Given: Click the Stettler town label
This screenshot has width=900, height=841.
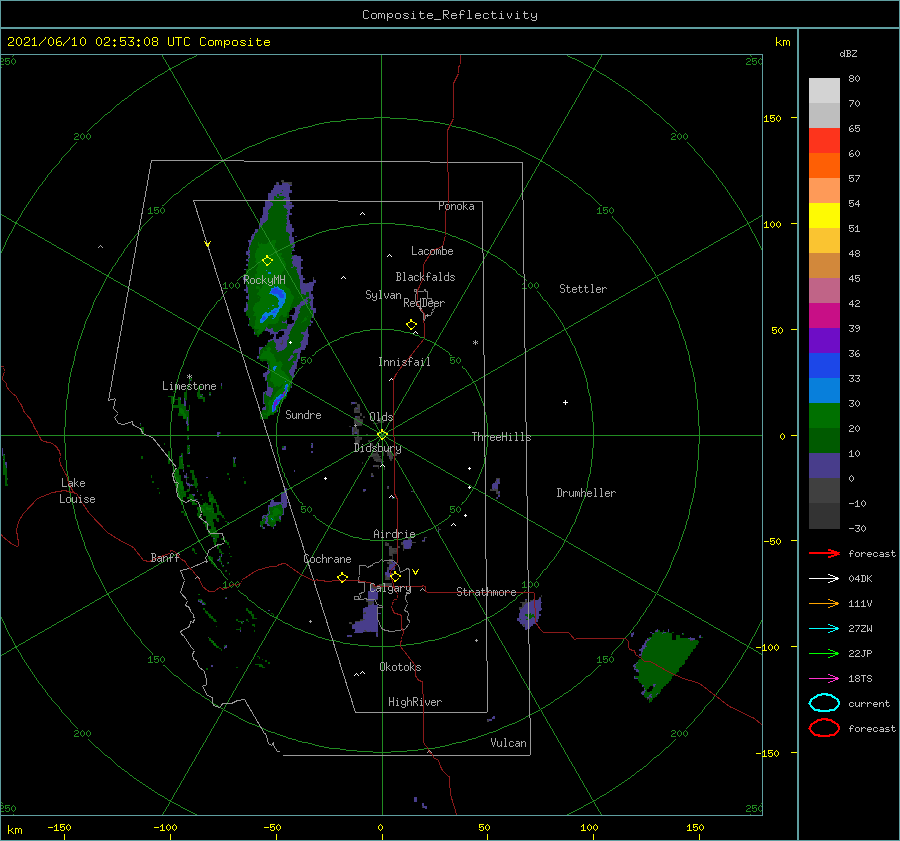Looking at the screenshot, I should point(583,289).
